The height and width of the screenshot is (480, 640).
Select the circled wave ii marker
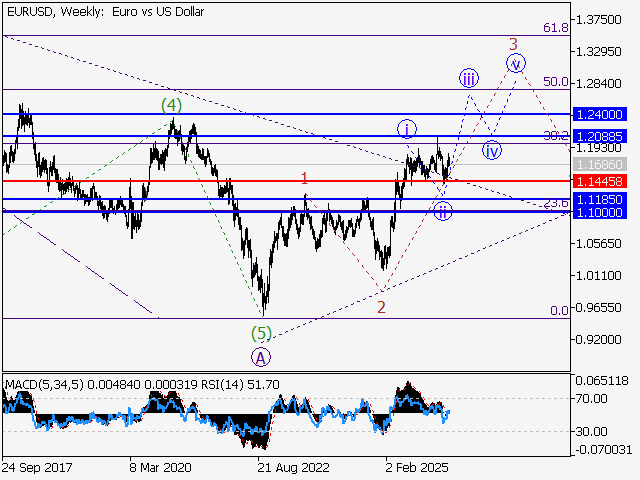tap(443, 211)
